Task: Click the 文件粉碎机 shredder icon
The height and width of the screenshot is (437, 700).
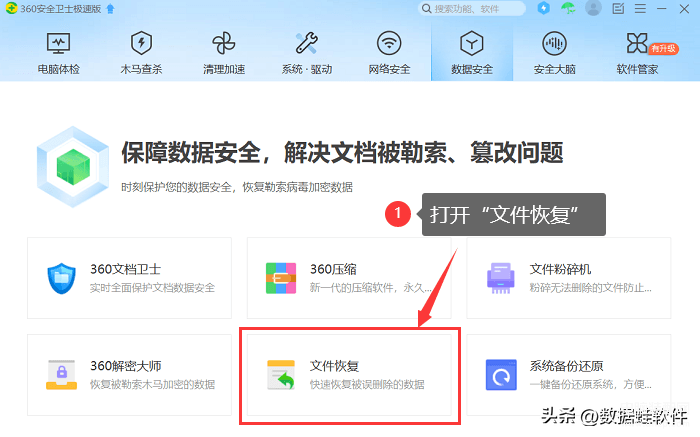Action: click(x=500, y=278)
